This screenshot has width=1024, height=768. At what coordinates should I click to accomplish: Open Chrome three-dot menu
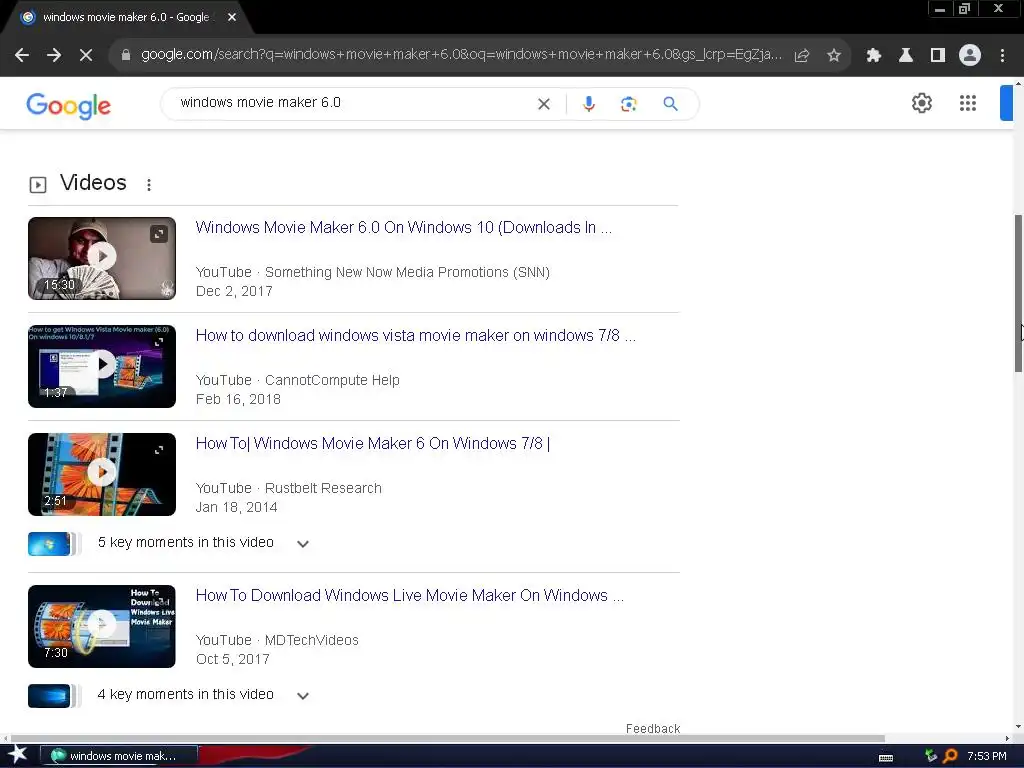(x=1002, y=56)
